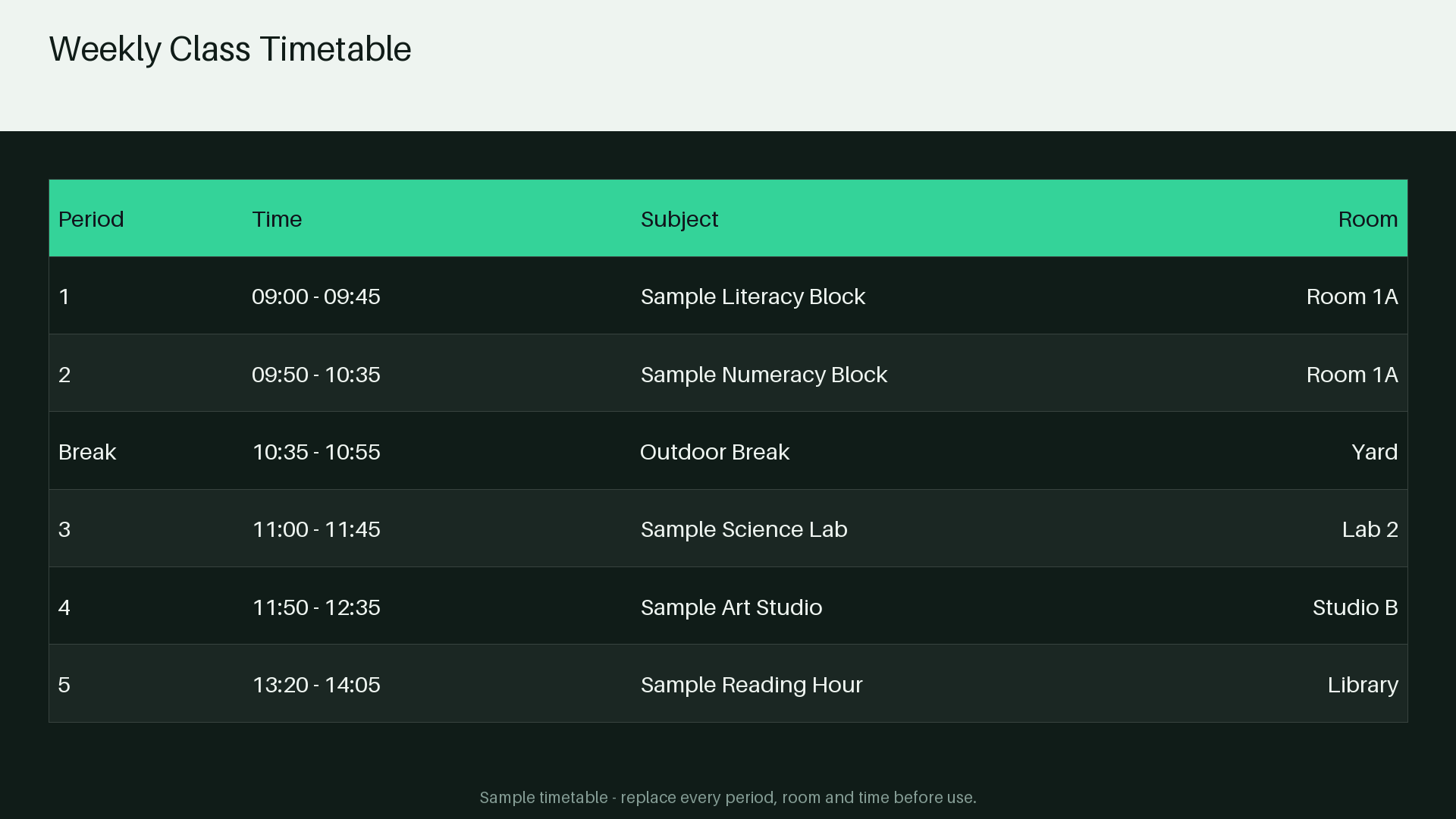
Task: Select the 09:50 - 10:35 time cell
Action: (x=316, y=375)
